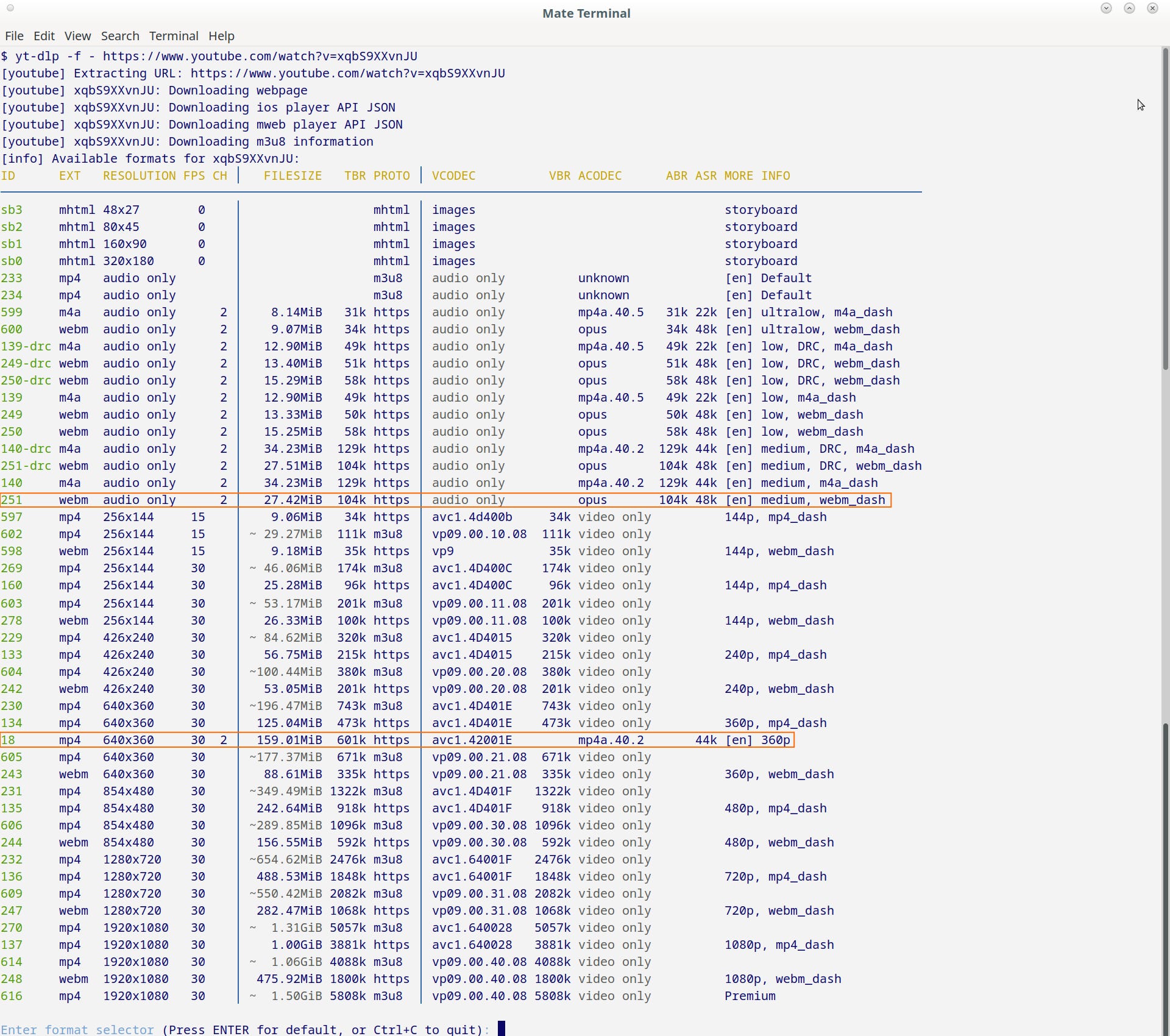Click format ID 140-drc
1170x1036 pixels.
click(x=26, y=449)
